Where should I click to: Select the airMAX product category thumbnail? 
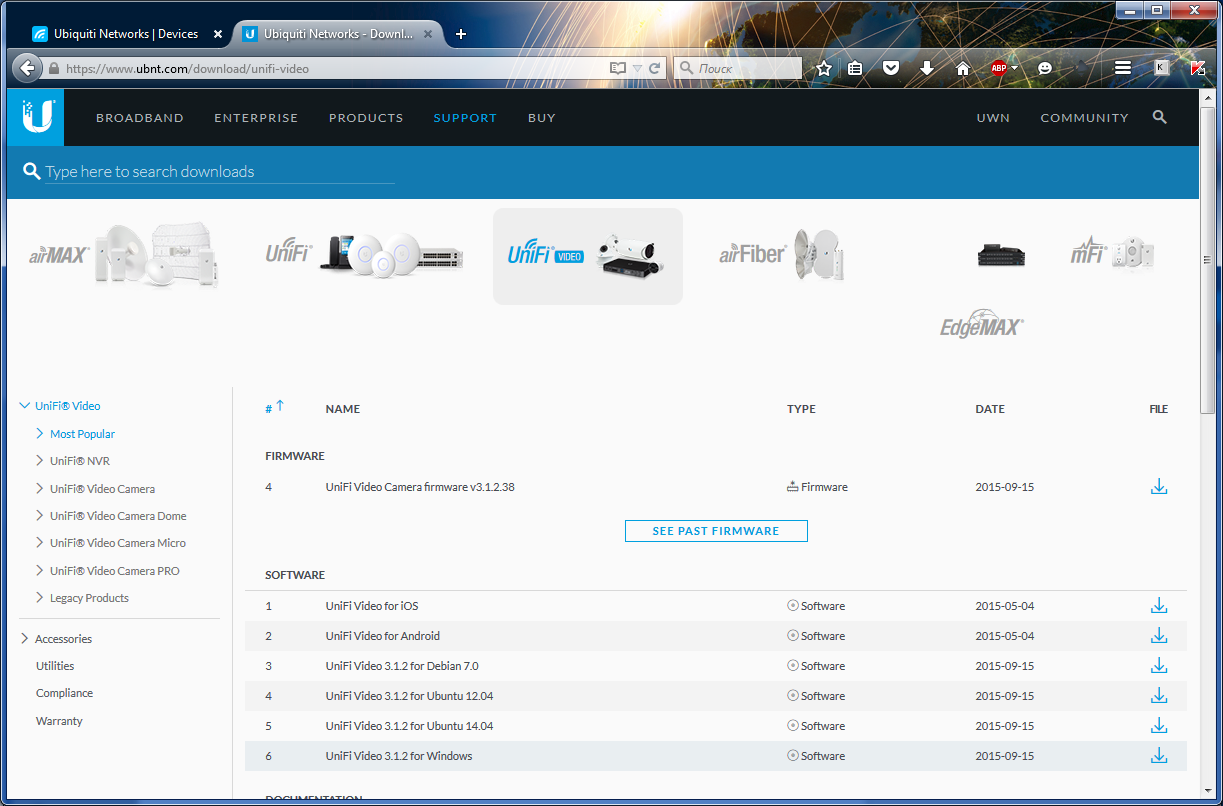pyautogui.click(x=124, y=255)
